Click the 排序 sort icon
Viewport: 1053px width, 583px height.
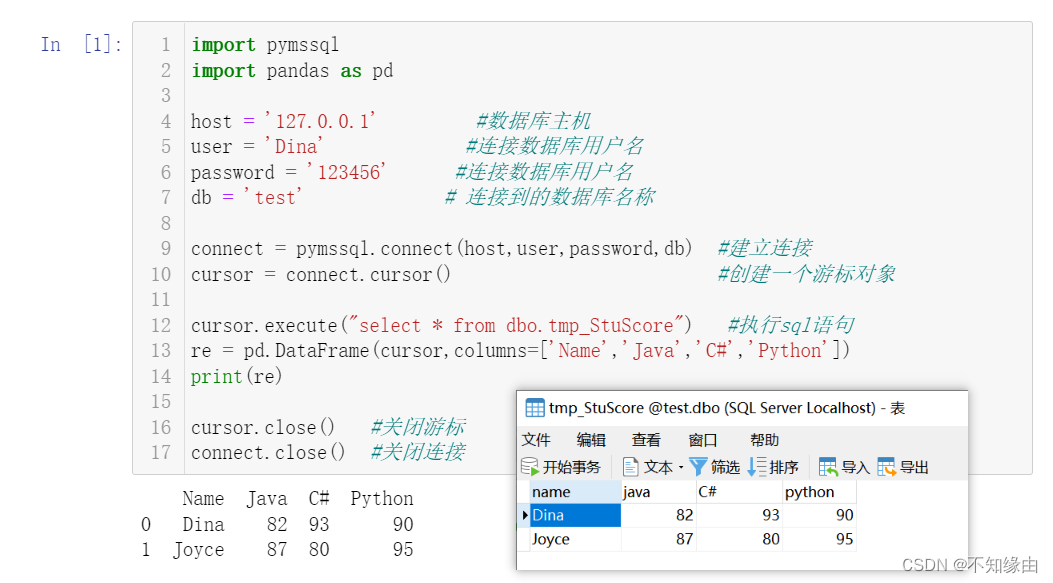[757, 467]
